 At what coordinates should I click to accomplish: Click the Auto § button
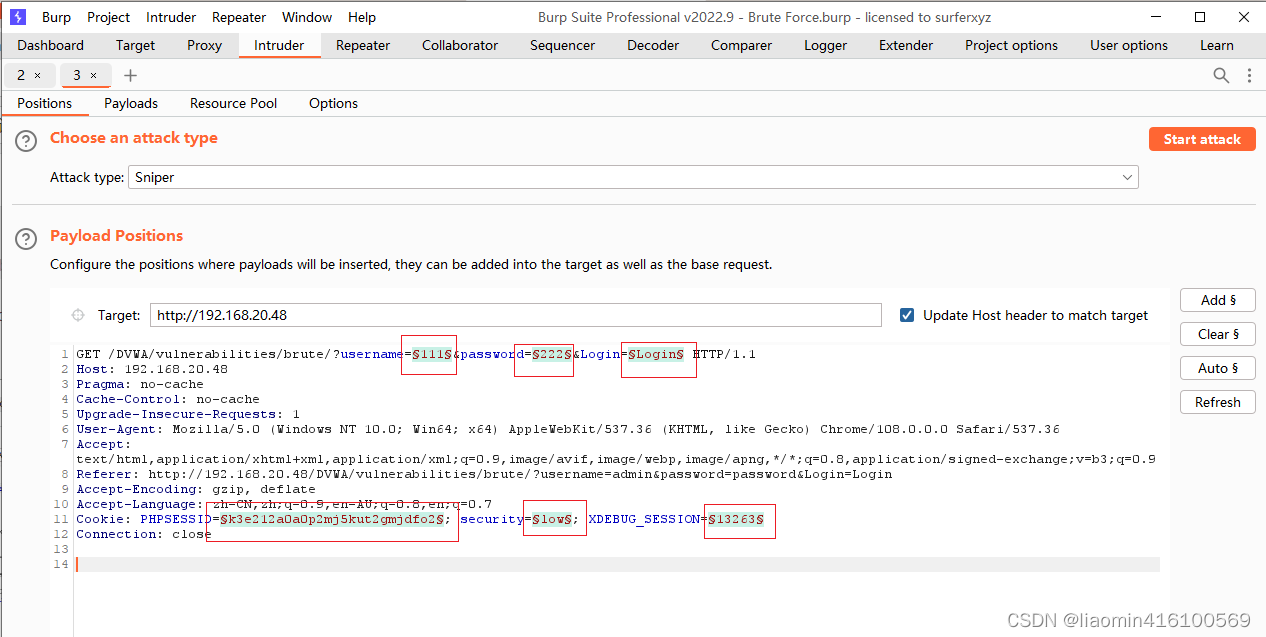[1217, 368]
